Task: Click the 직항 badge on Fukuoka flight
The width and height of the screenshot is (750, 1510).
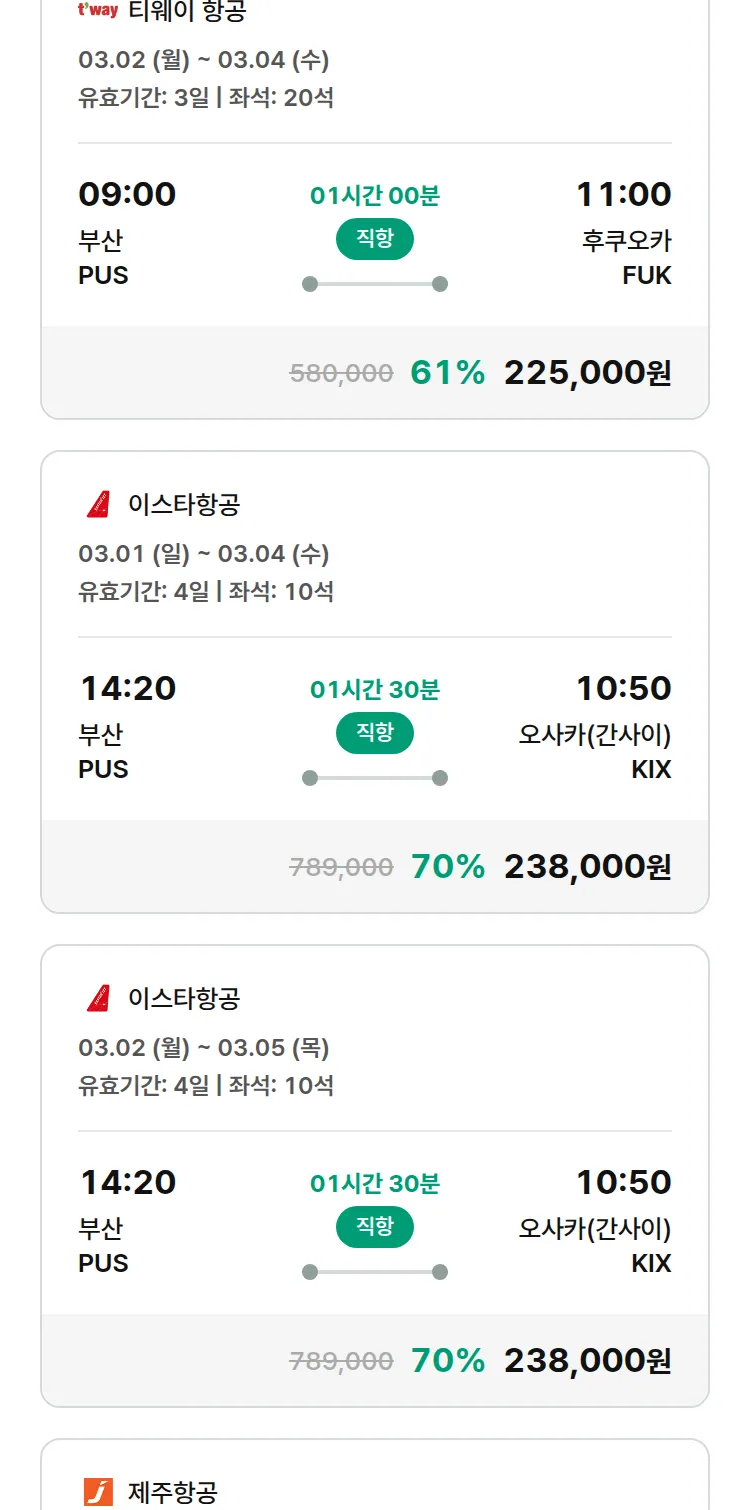Action: 374,240
